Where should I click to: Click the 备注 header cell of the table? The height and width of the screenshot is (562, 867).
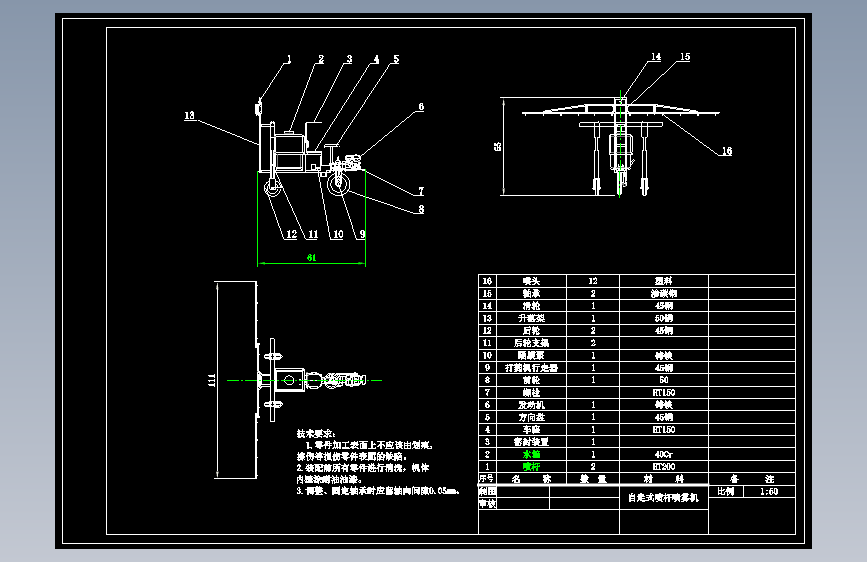(x=751, y=479)
